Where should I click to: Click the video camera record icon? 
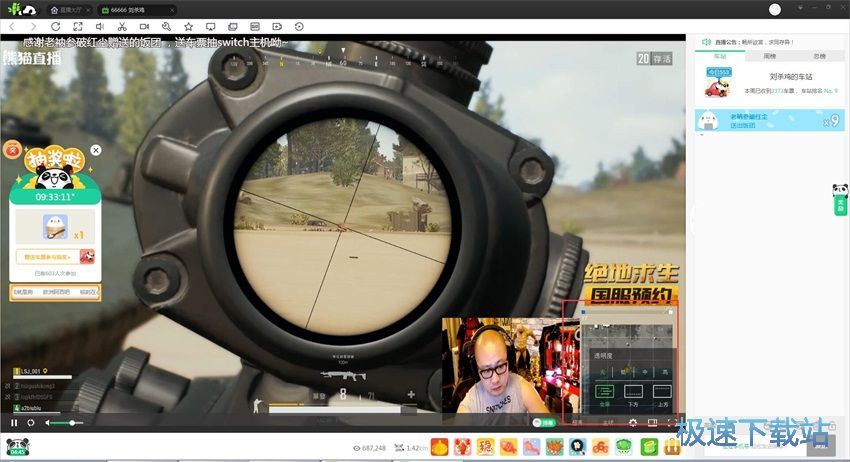click(x=144, y=27)
